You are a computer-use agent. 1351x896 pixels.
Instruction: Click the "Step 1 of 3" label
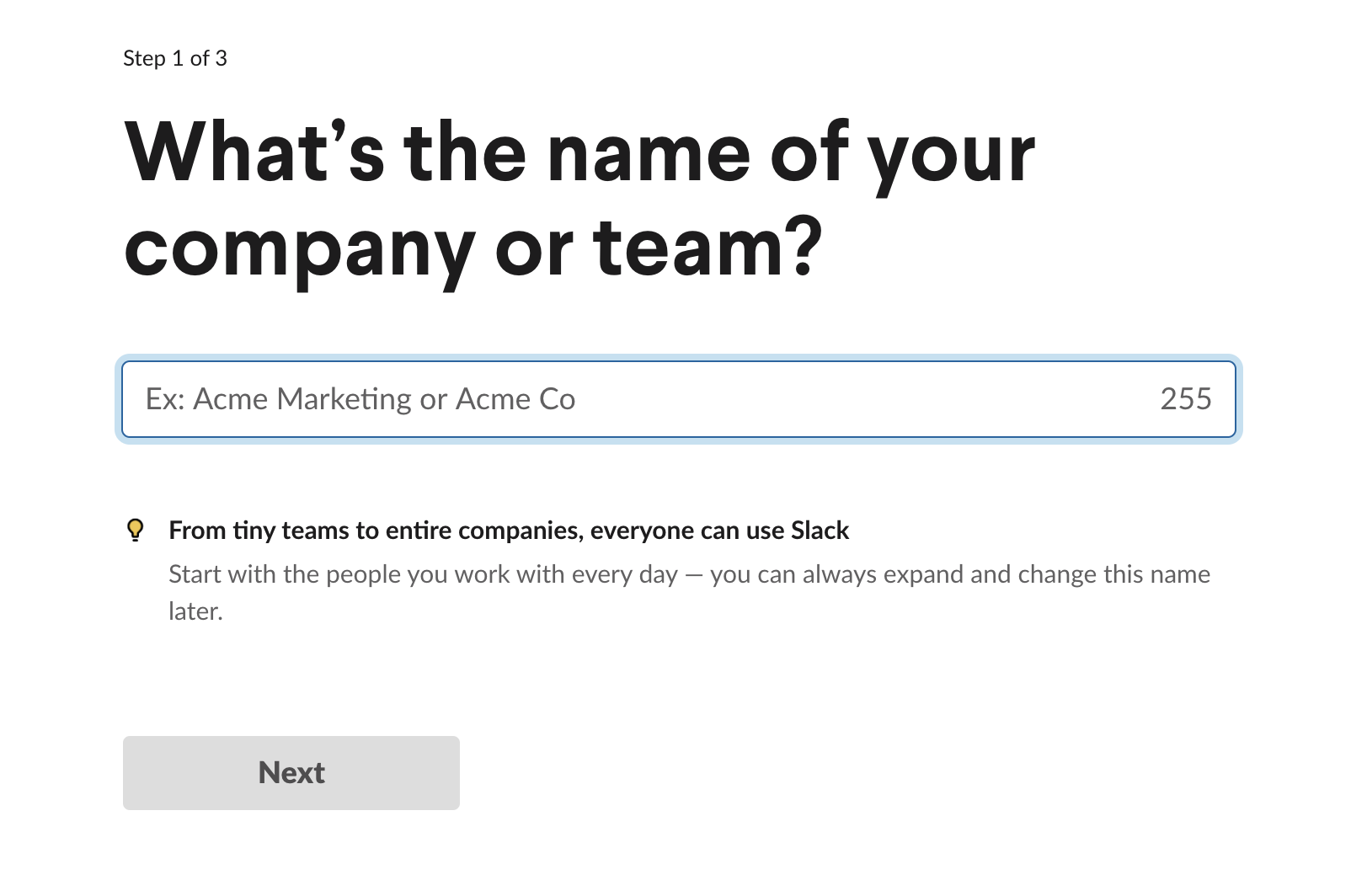(175, 58)
